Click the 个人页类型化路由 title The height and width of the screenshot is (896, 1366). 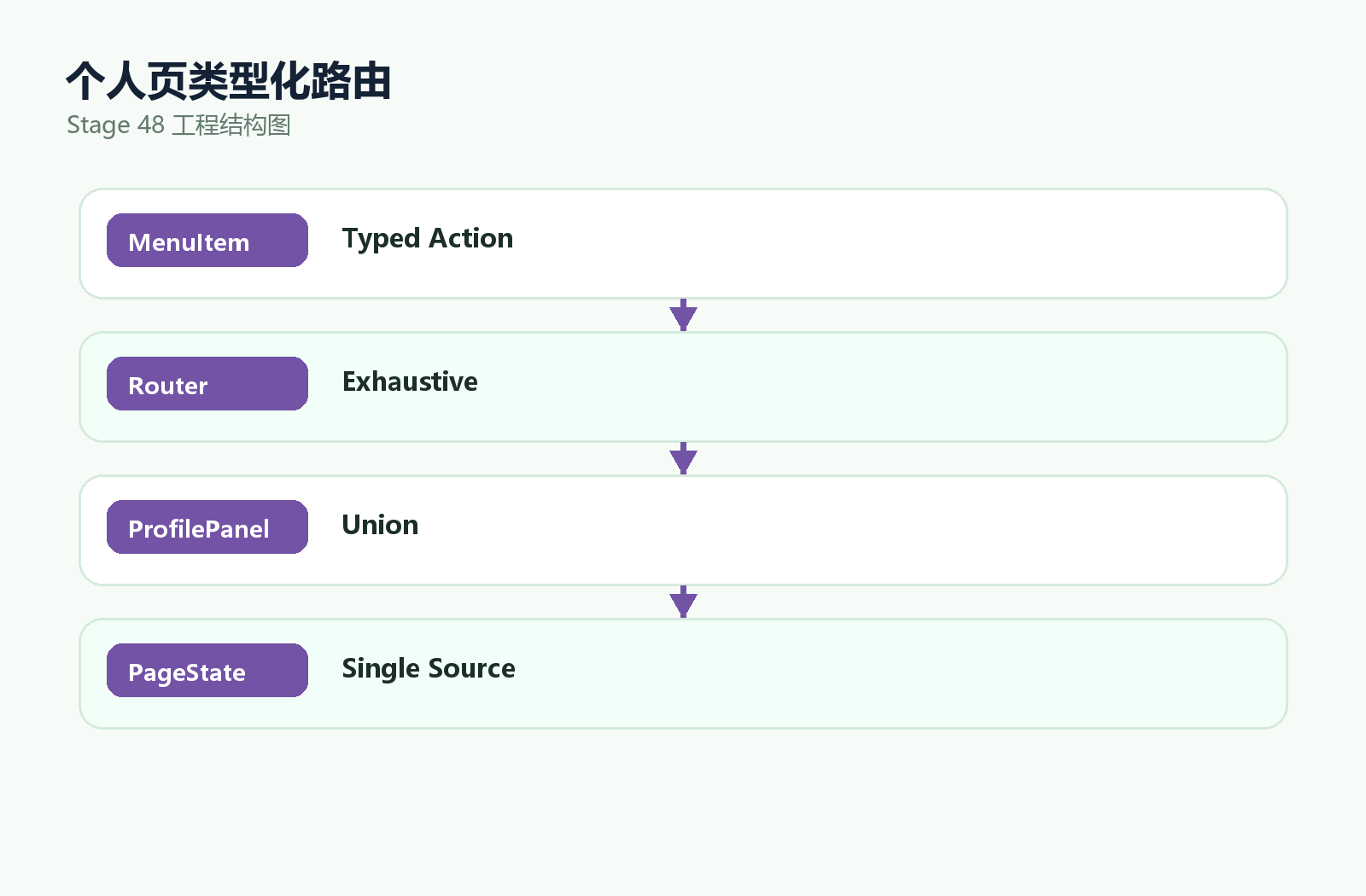229,82
